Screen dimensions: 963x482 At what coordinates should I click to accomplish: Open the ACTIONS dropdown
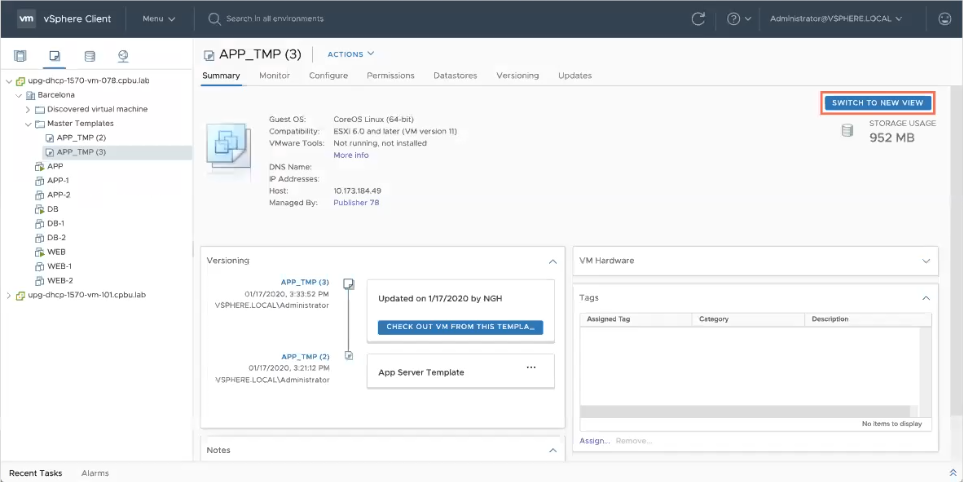(x=351, y=54)
